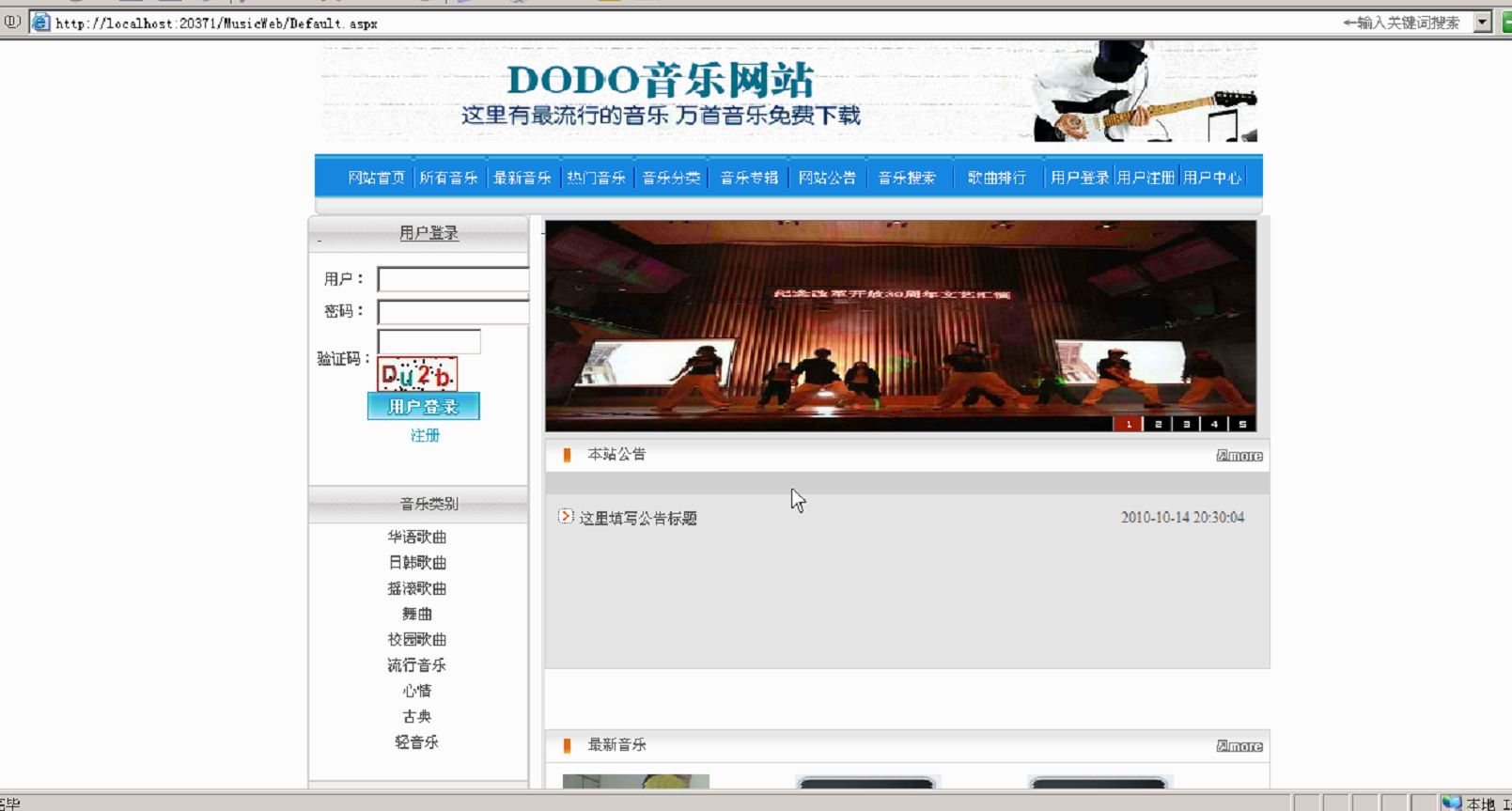The height and width of the screenshot is (811, 1512).
Task: Switch slideshow to slide 2
Action: click(1158, 424)
